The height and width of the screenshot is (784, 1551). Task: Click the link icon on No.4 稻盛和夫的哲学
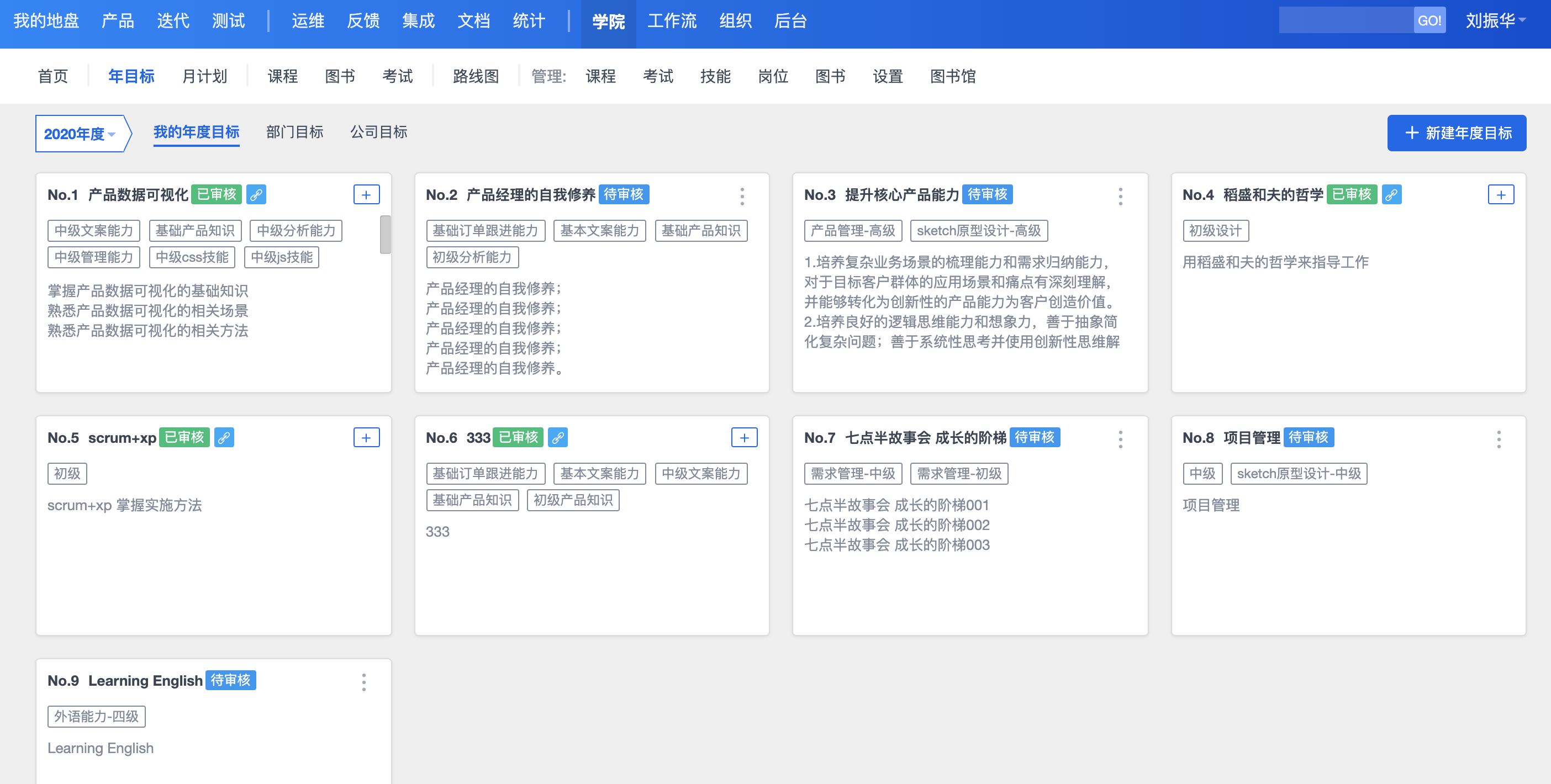(x=1391, y=194)
